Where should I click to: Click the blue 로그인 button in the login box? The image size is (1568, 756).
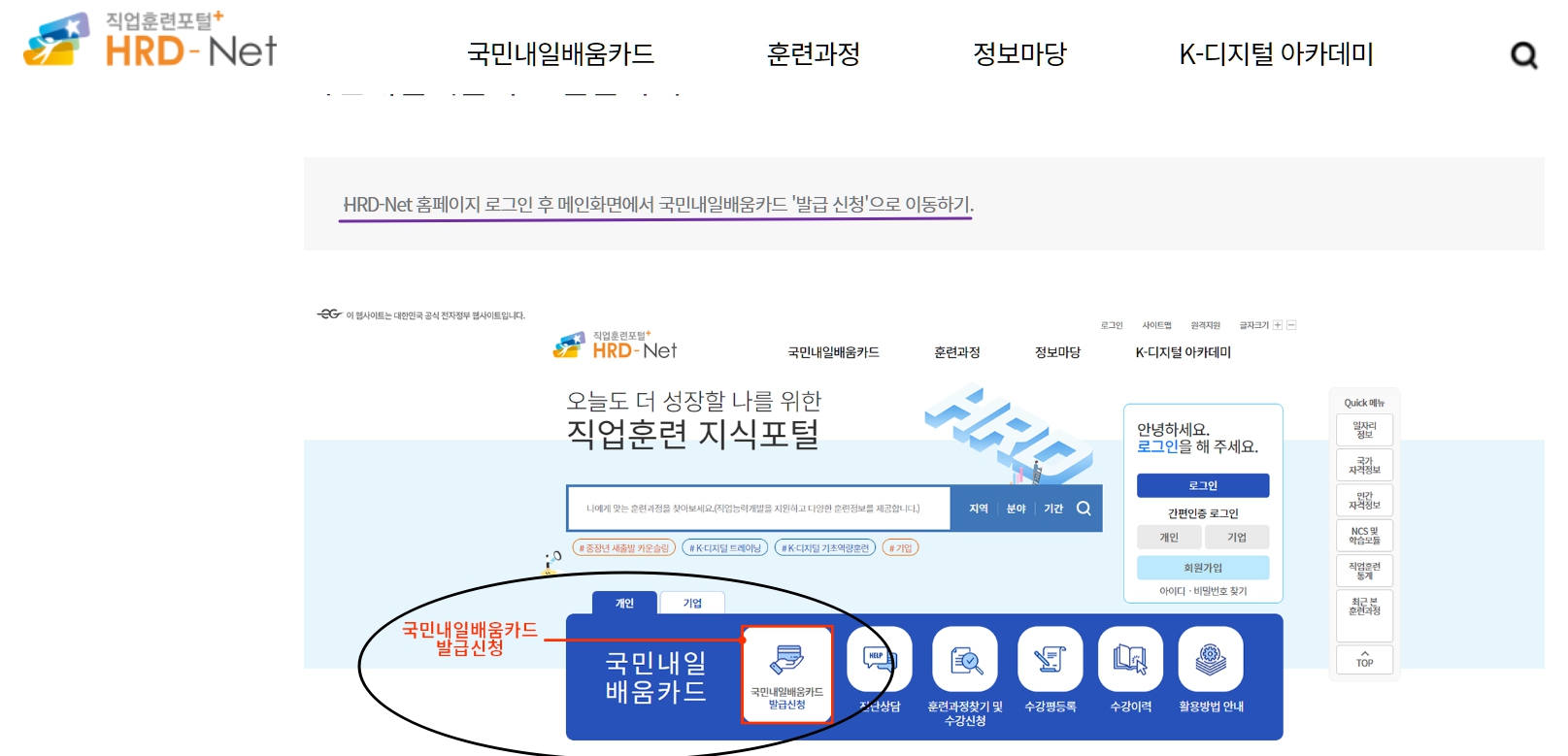pyautogui.click(x=1203, y=485)
